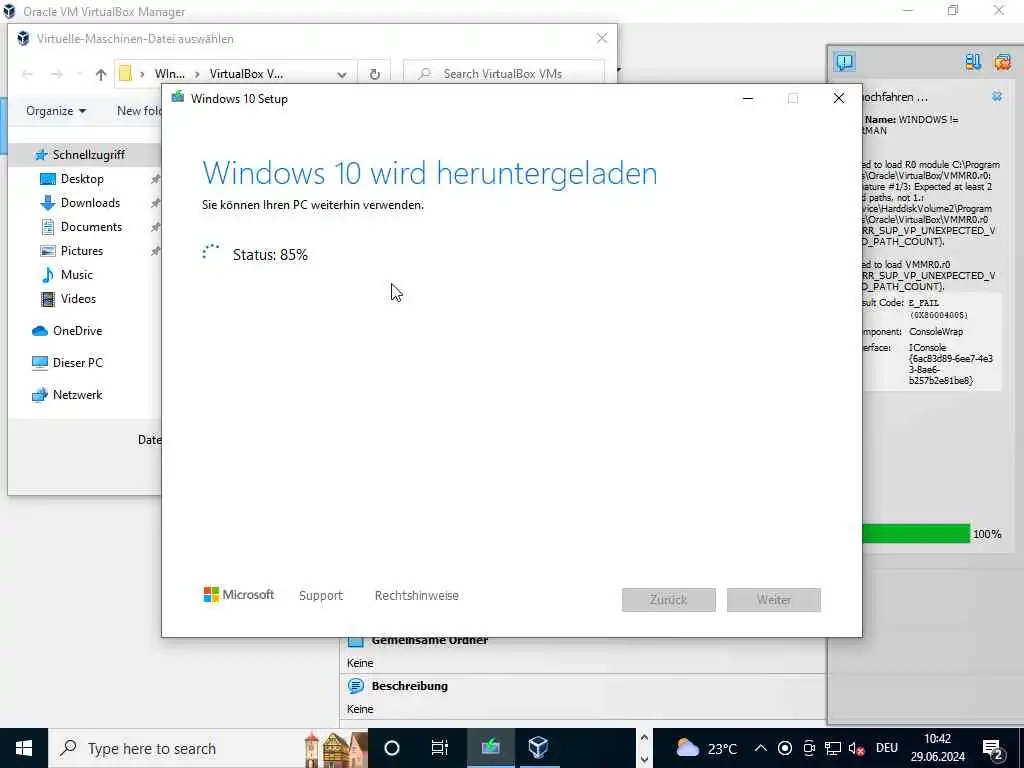1024x768 pixels.
Task: Click the muted speaker volume tray icon
Action: (856, 748)
